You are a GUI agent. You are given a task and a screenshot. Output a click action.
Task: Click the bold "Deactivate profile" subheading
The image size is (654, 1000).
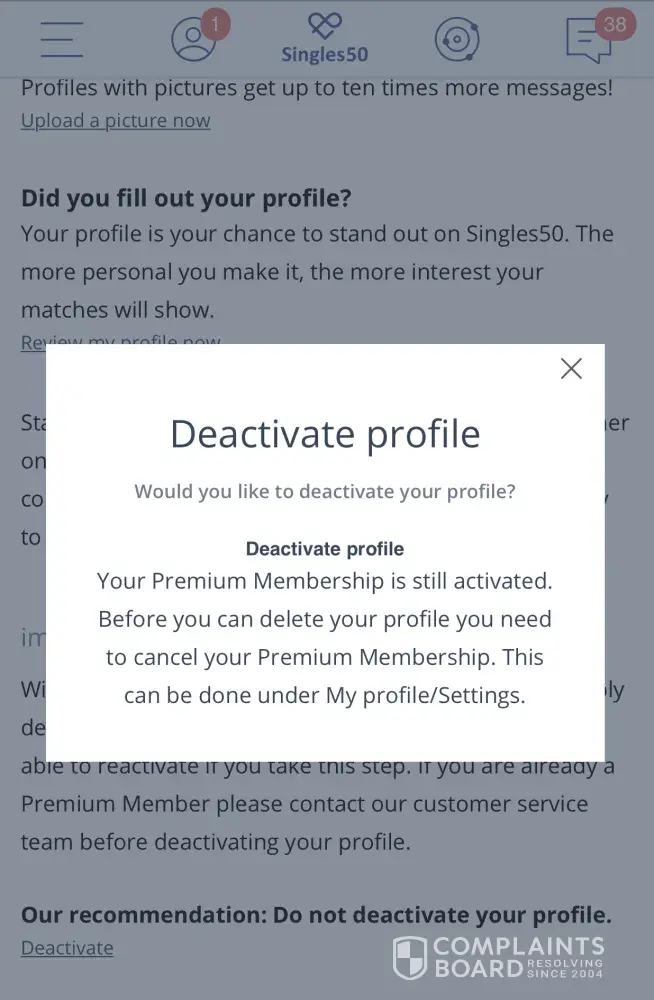coord(325,549)
